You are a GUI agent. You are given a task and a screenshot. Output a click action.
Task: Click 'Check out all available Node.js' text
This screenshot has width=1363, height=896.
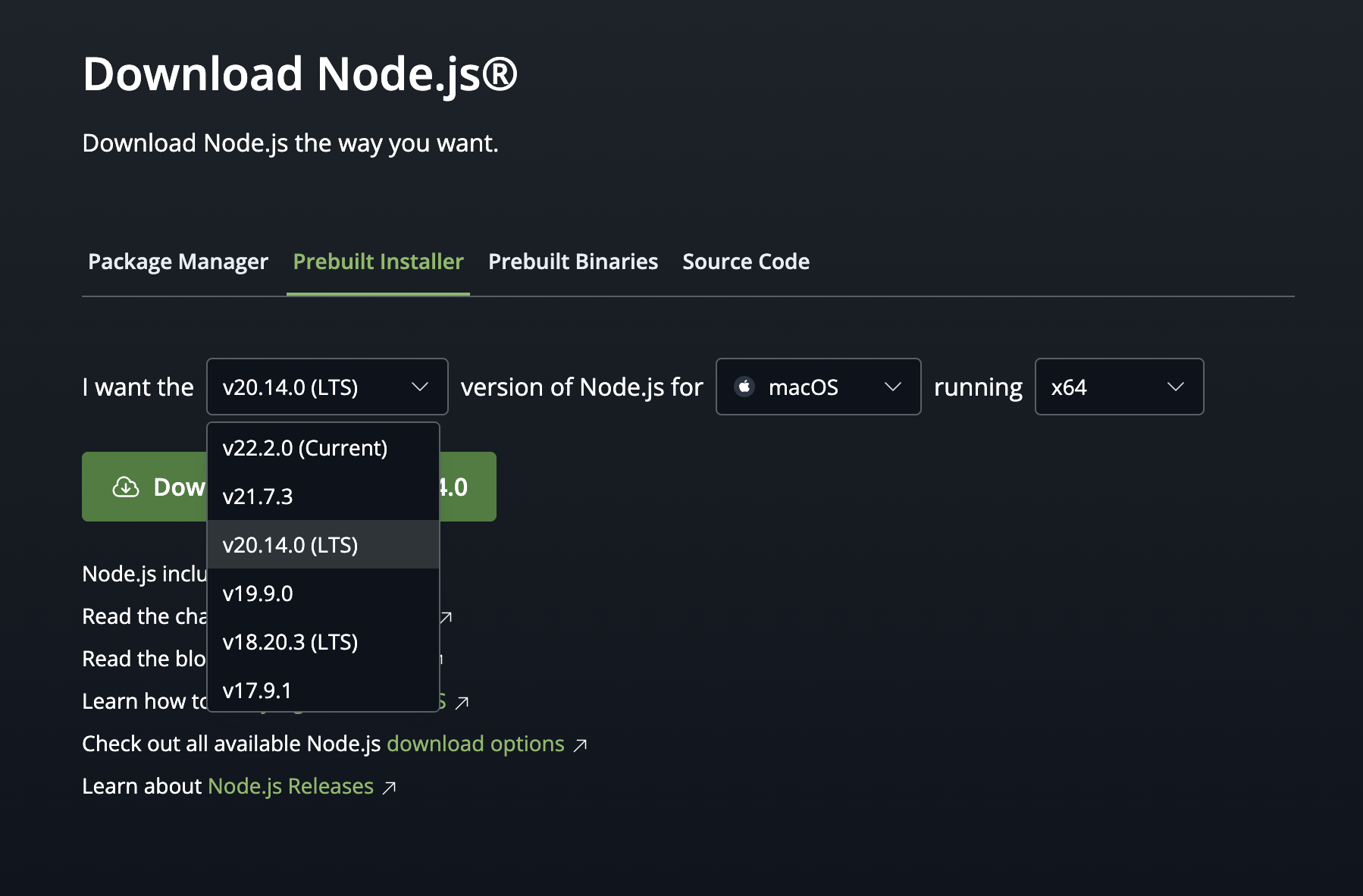[231, 744]
